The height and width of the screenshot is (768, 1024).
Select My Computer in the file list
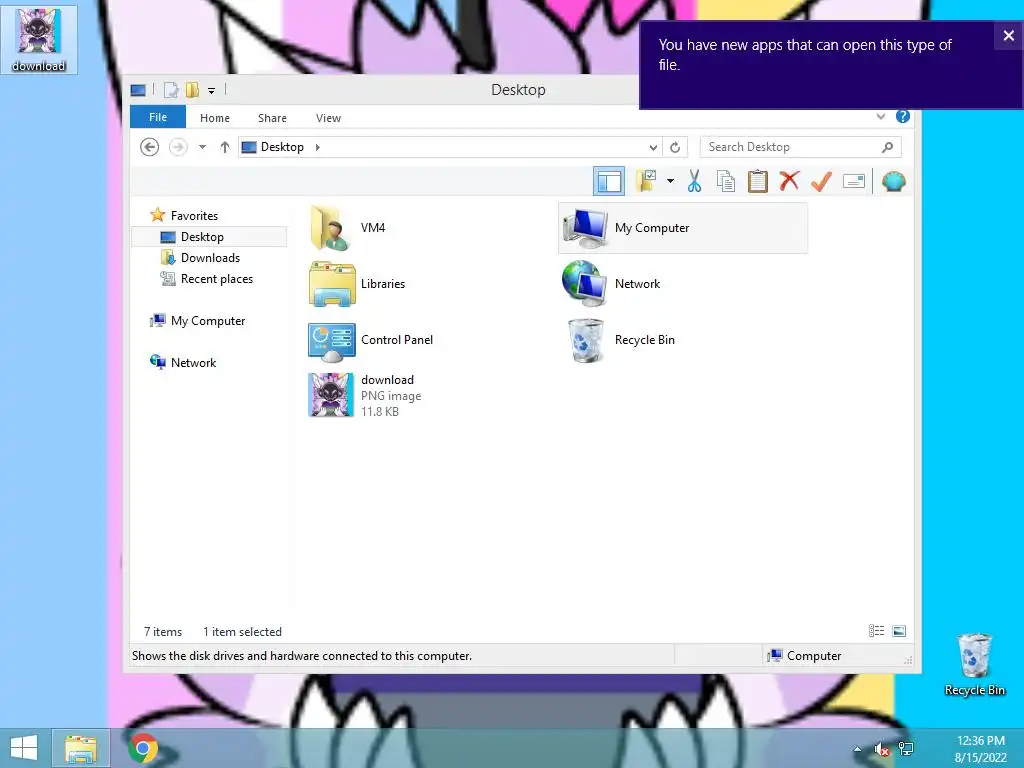tap(683, 227)
